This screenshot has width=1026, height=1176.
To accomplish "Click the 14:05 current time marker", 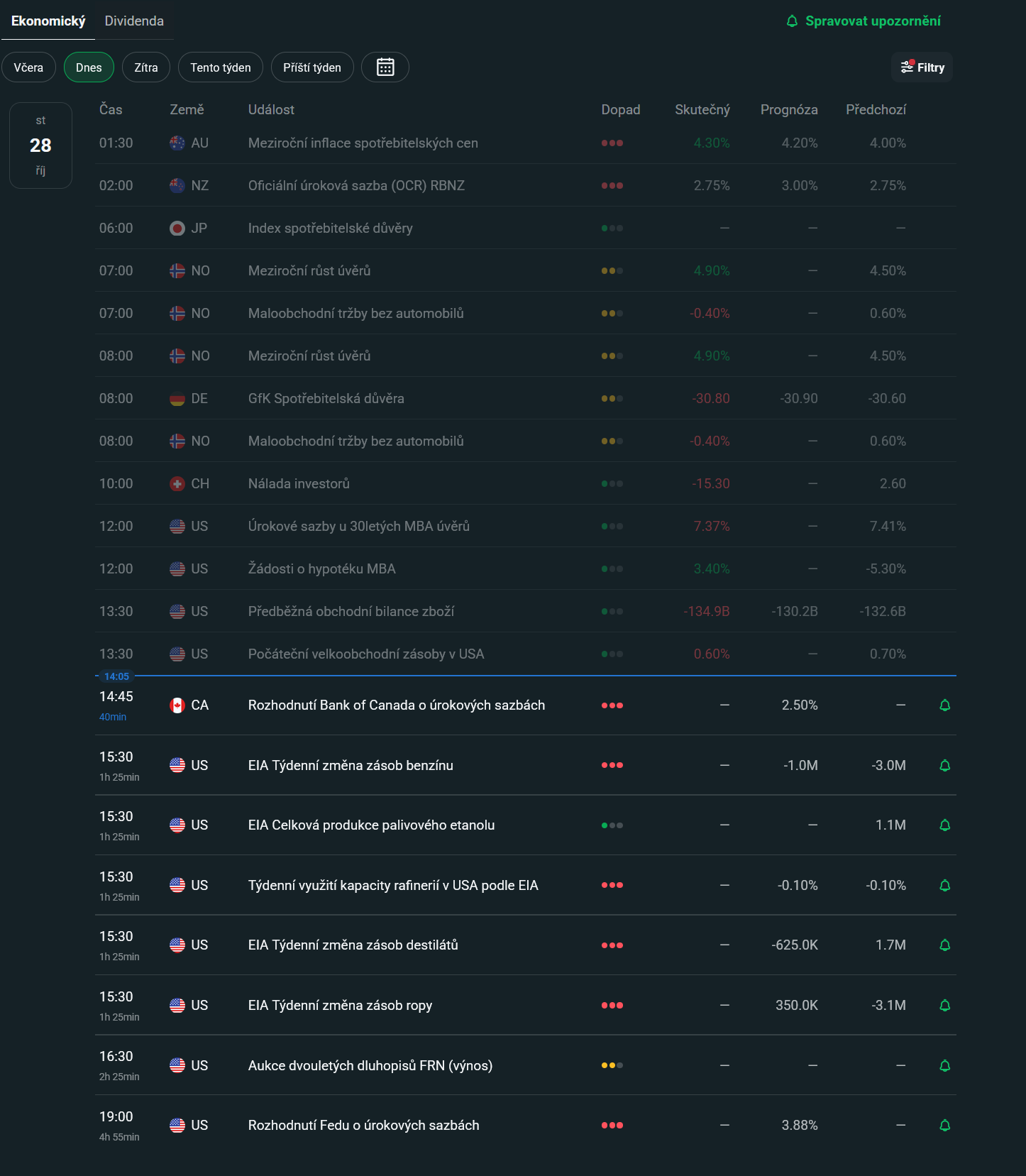I will point(116,676).
